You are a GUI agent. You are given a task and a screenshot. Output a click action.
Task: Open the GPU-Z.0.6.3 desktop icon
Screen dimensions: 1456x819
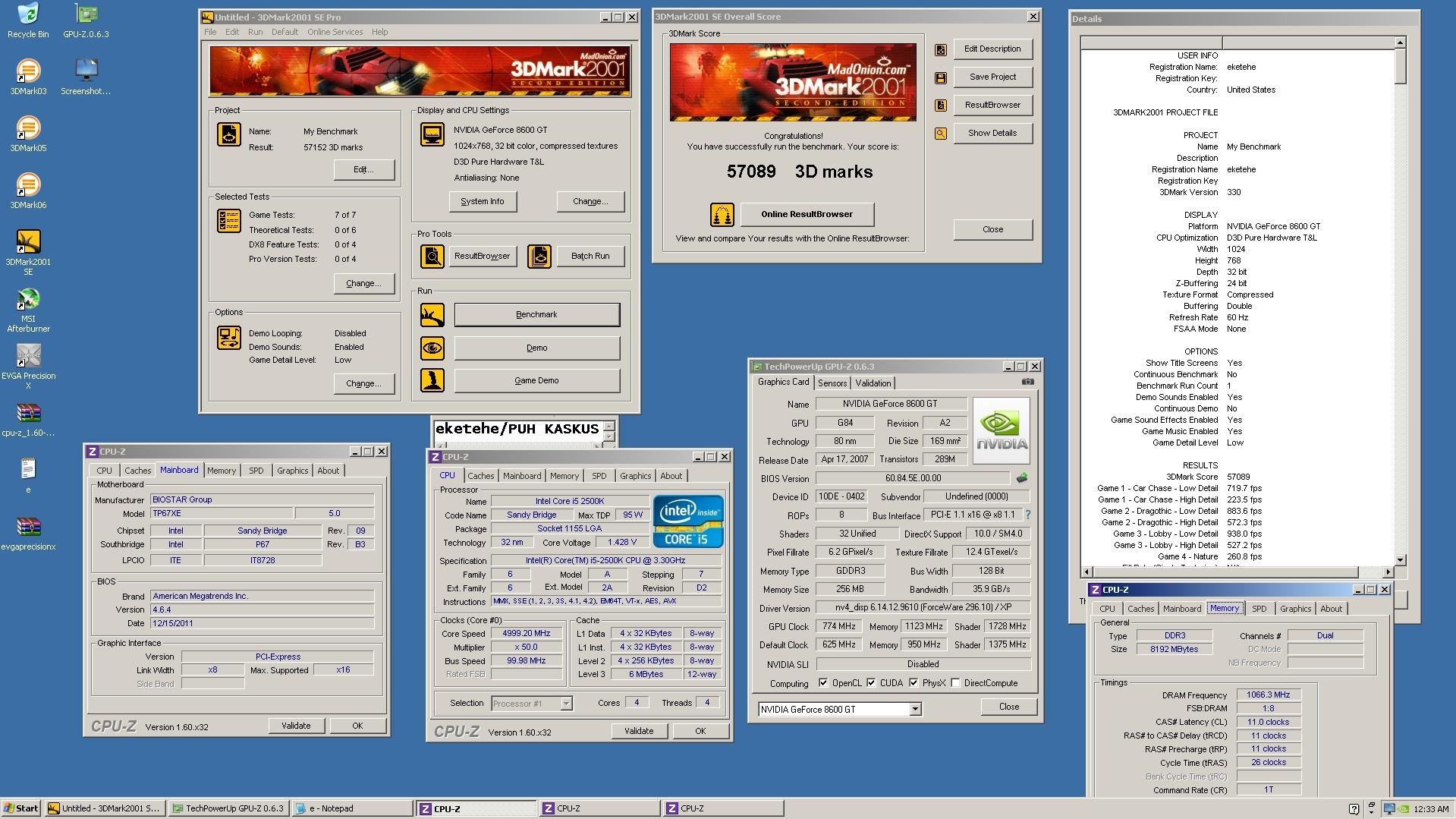coord(86,20)
